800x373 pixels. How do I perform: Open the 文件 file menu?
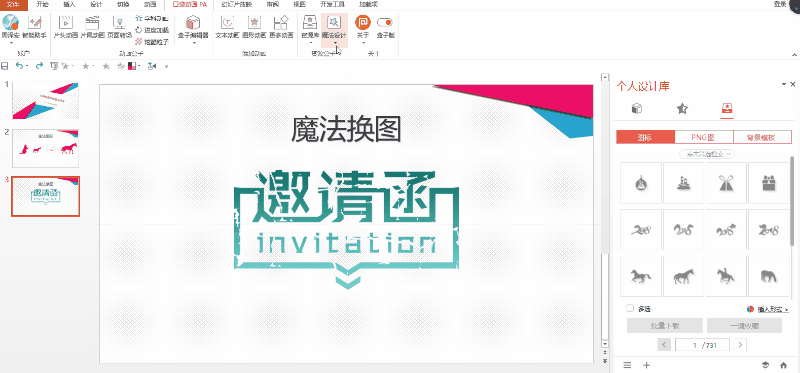click(x=12, y=4)
